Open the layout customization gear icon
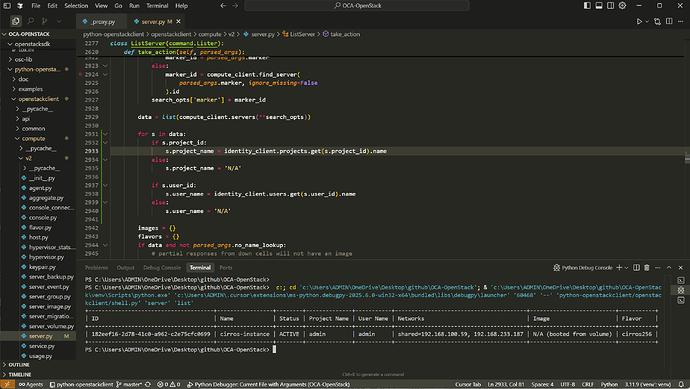The width and height of the screenshot is (690, 389). tap(622, 6)
